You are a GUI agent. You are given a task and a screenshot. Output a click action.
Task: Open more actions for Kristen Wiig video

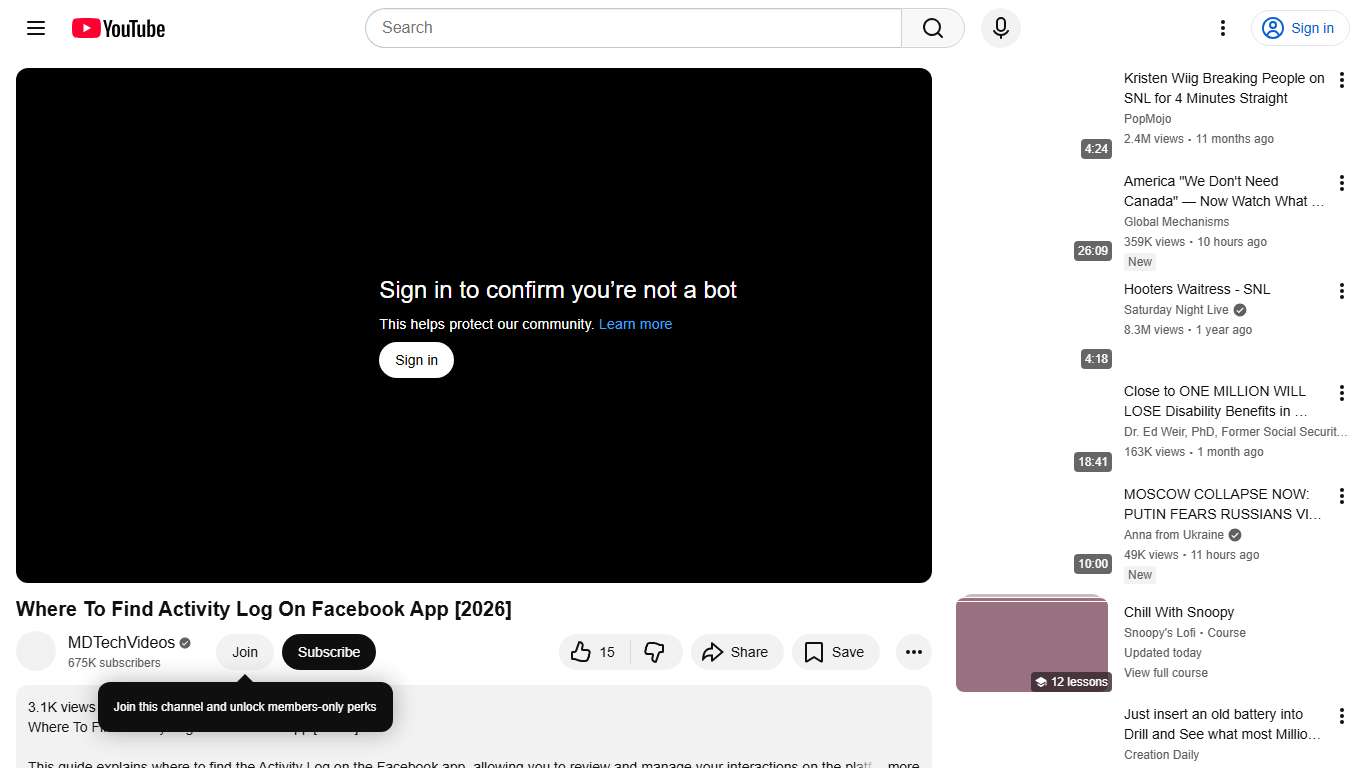(1341, 80)
